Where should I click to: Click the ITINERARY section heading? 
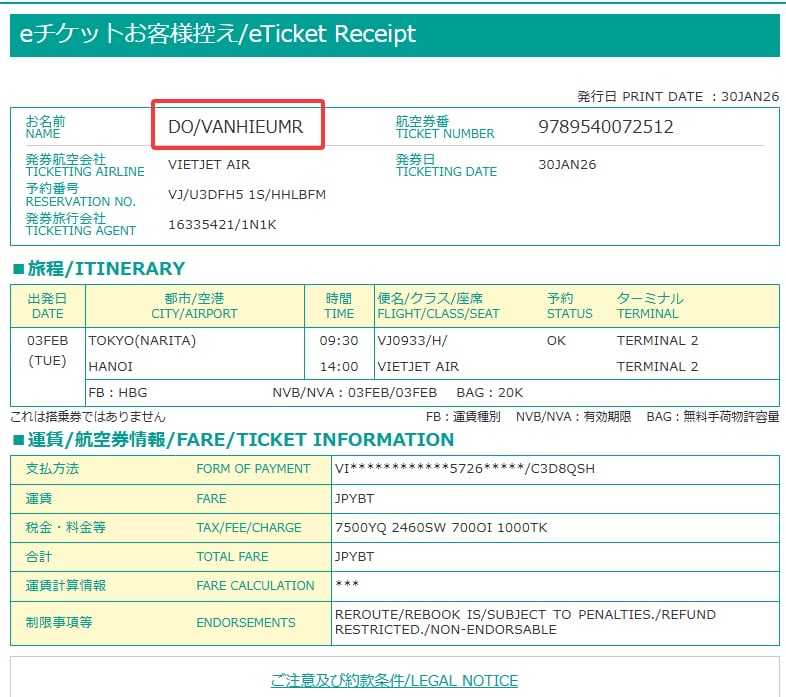click(x=98, y=268)
